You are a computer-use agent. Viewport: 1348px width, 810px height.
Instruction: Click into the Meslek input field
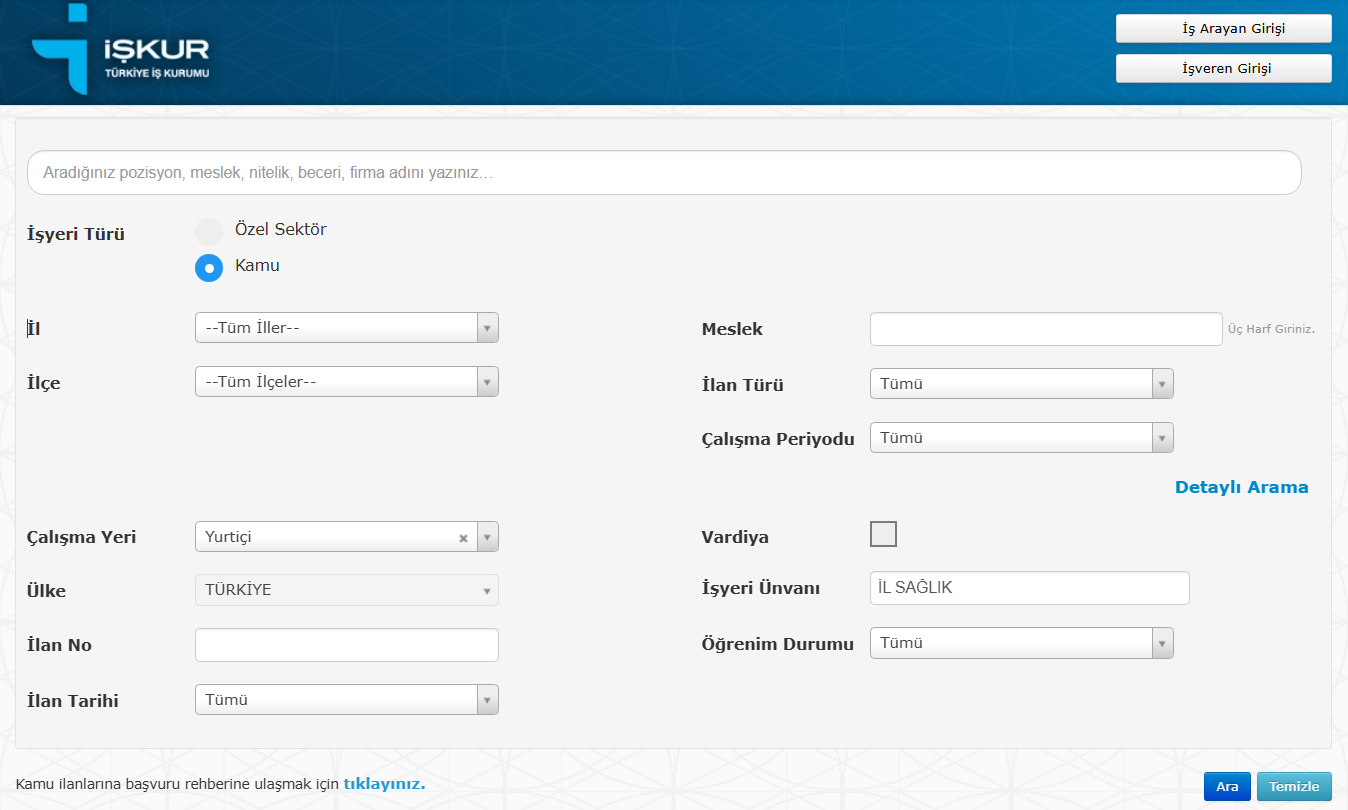tap(1046, 329)
